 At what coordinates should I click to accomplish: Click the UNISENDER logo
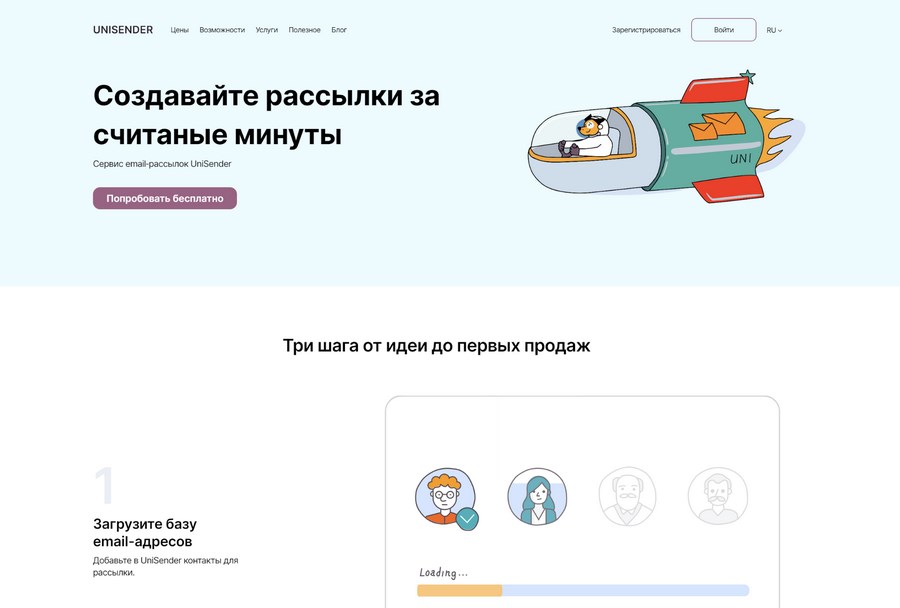click(x=123, y=30)
